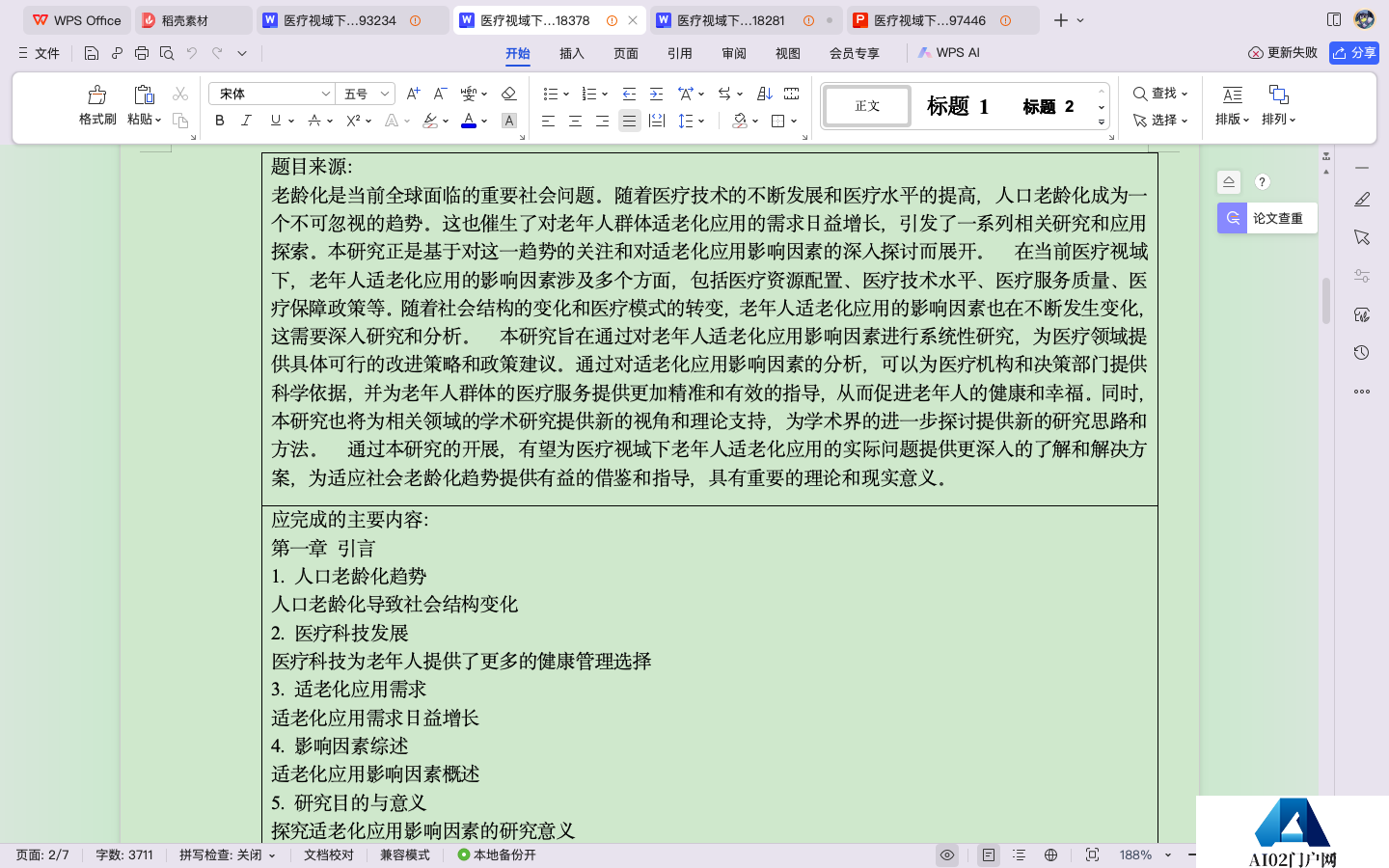Click the settings sliders icon in right sidebar

(x=1362, y=276)
